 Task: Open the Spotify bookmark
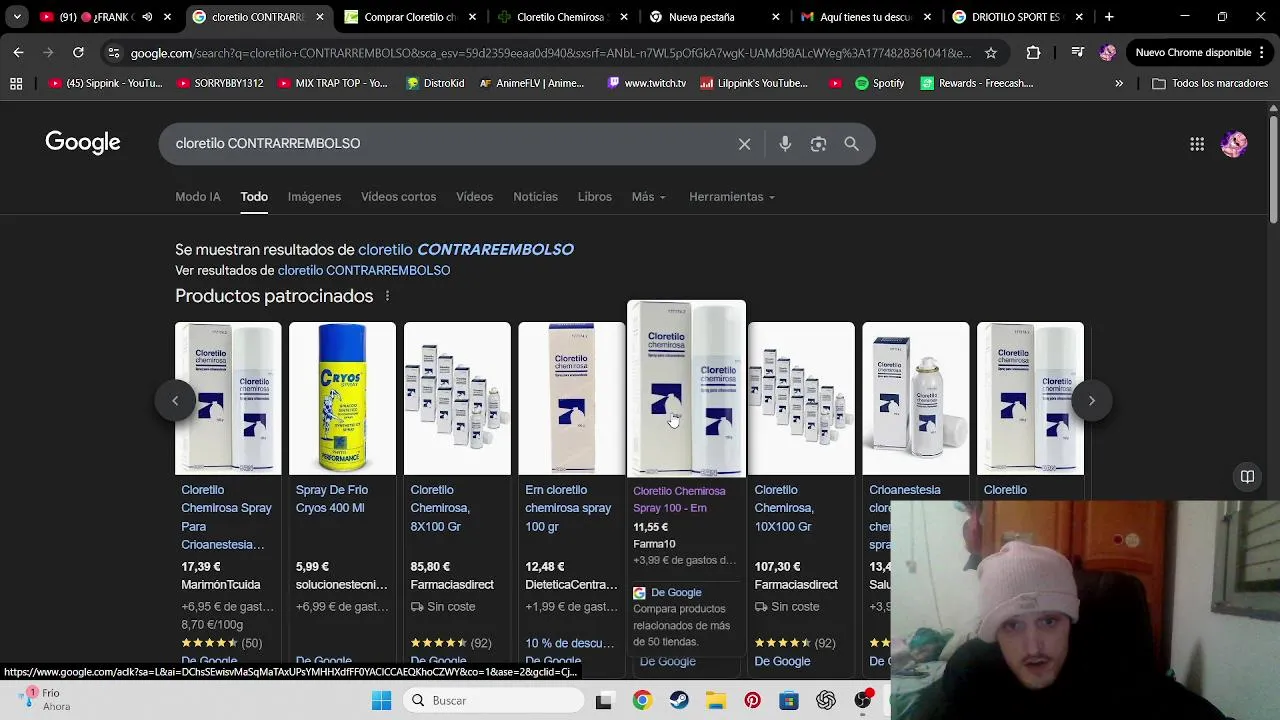pyautogui.click(x=880, y=83)
